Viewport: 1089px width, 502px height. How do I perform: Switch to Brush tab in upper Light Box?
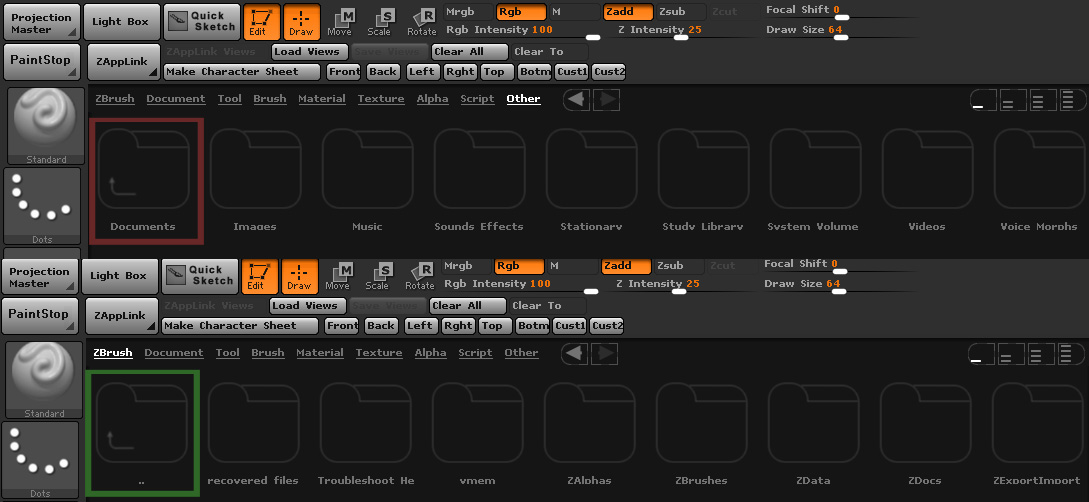[x=269, y=99]
